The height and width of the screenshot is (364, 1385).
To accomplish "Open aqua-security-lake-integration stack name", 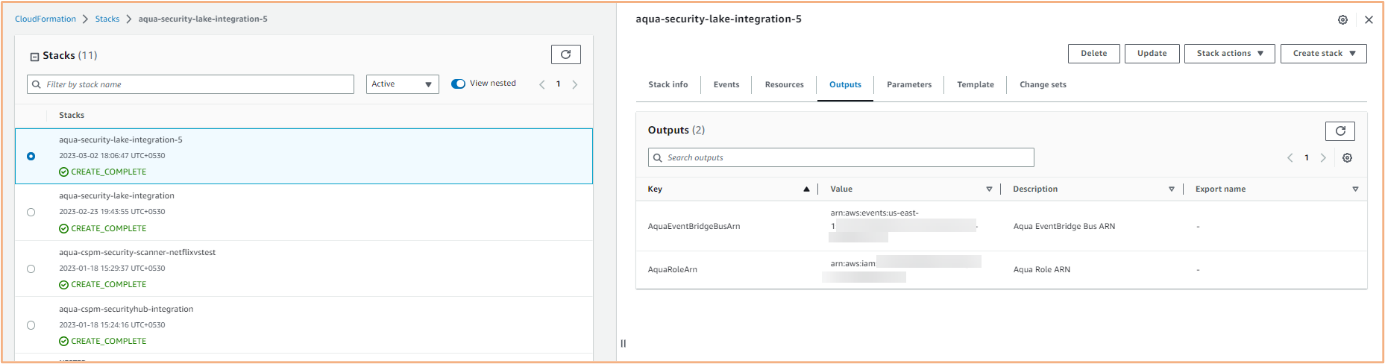I will pyautogui.click(x=117, y=196).
